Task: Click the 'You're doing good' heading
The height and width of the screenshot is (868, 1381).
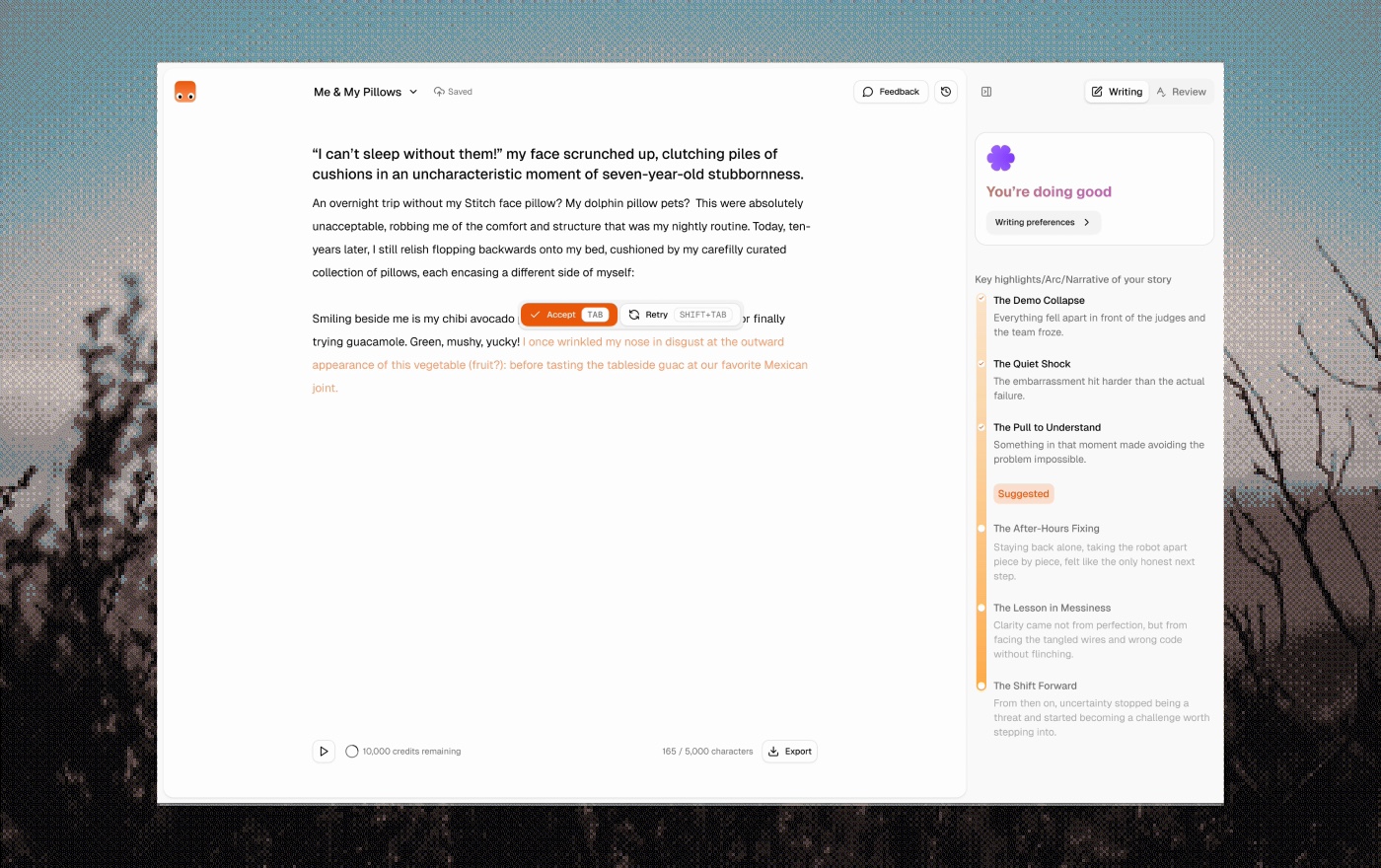Action: coord(1049,192)
